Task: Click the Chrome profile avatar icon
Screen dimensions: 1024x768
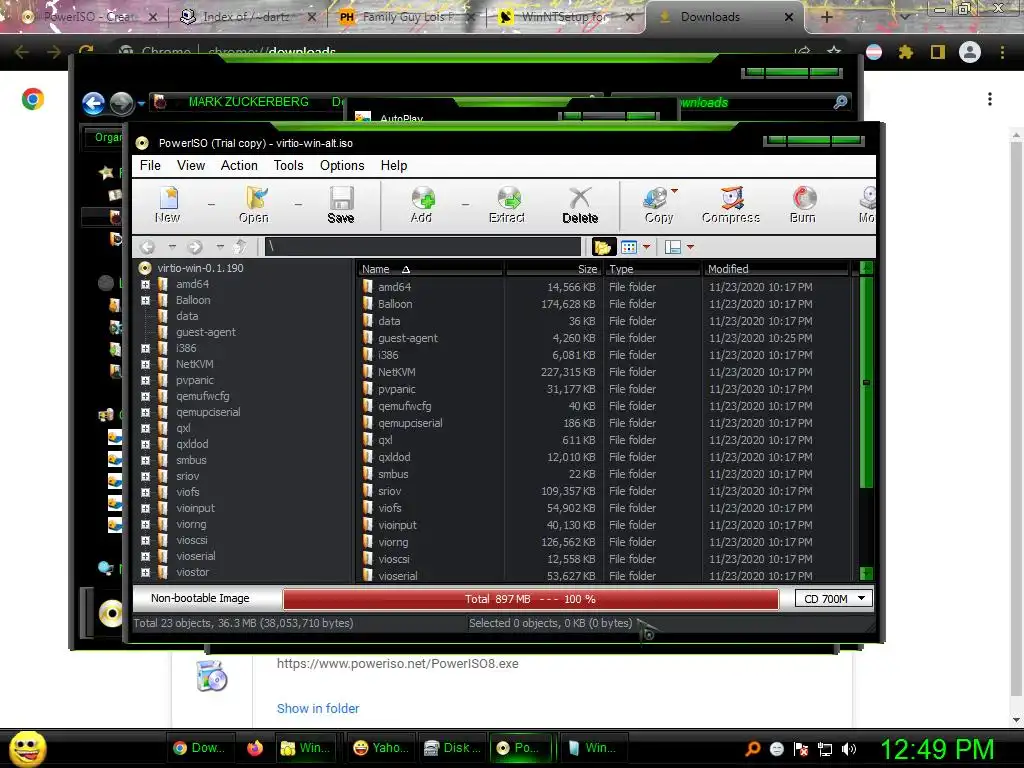Action: 970,52
